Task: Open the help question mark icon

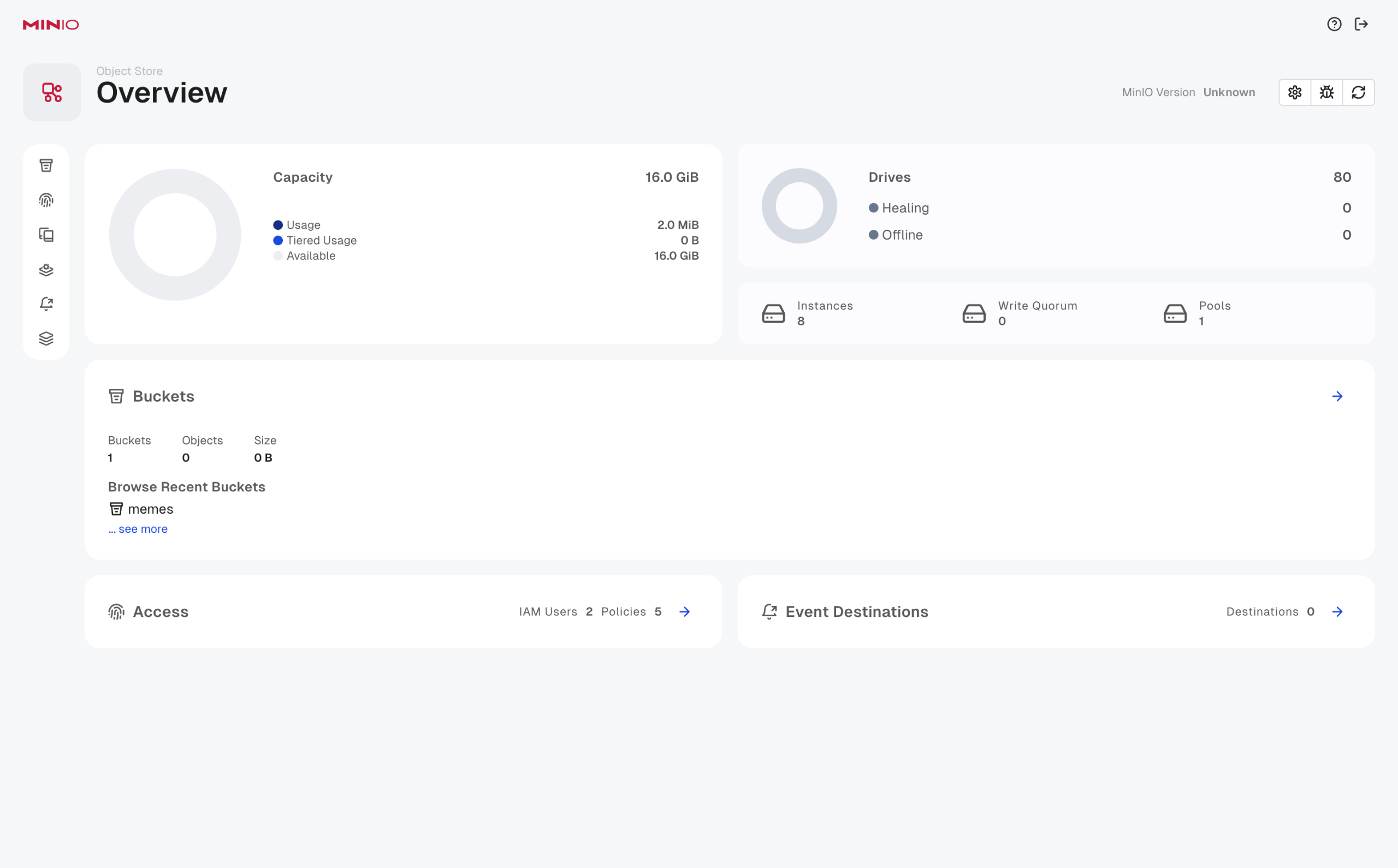Action: [x=1334, y=24]
